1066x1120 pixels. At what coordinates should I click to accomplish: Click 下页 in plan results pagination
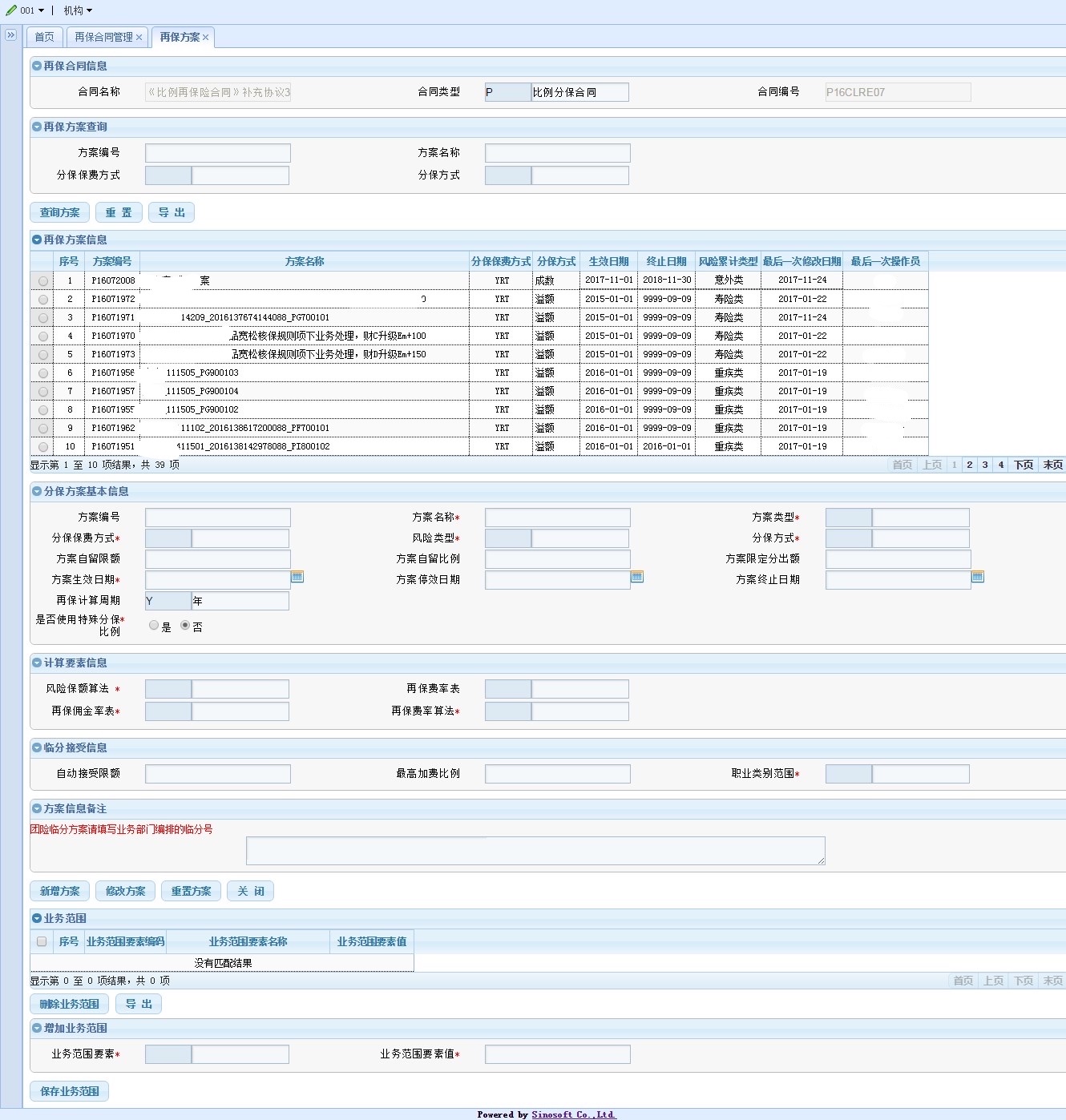point(1024,465)
